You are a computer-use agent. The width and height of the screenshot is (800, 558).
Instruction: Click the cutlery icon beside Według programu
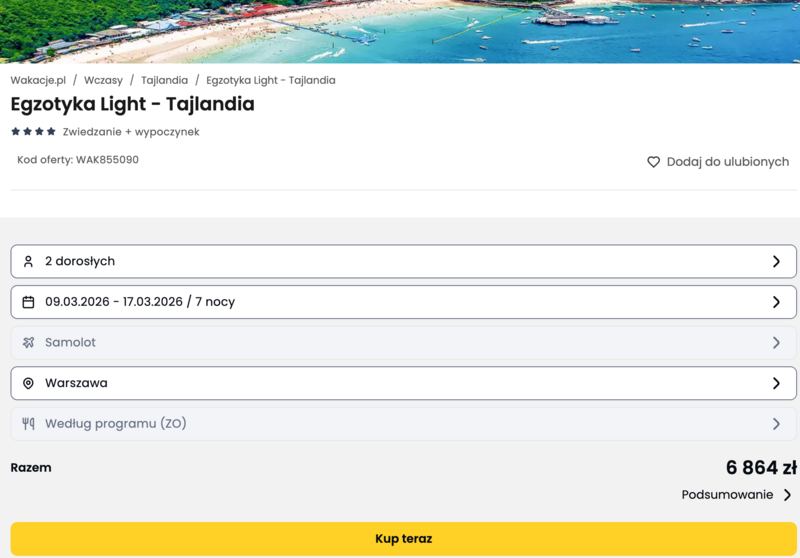[x=28, y=424]
